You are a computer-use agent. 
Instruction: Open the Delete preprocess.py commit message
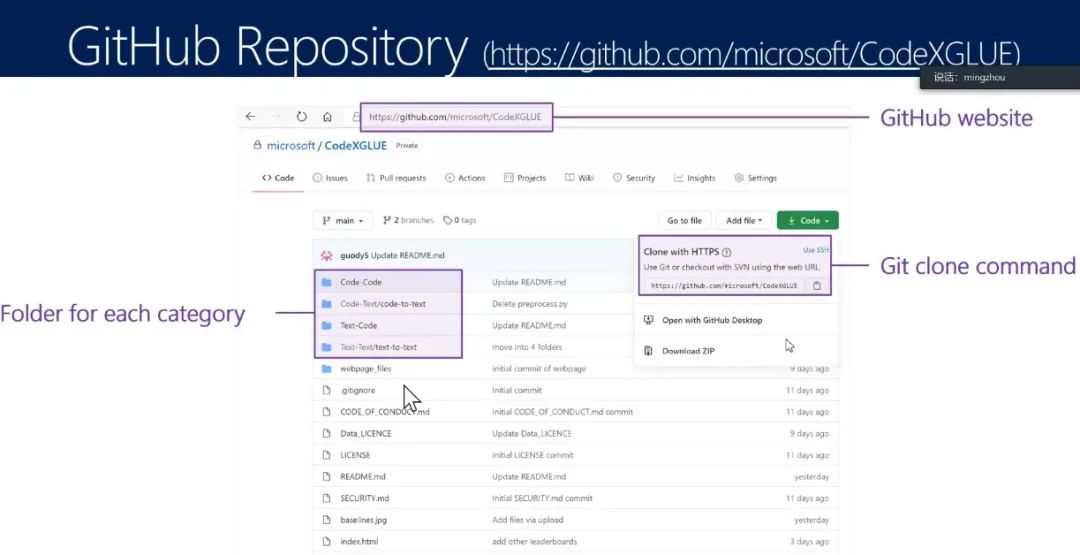tap(530, 304)
